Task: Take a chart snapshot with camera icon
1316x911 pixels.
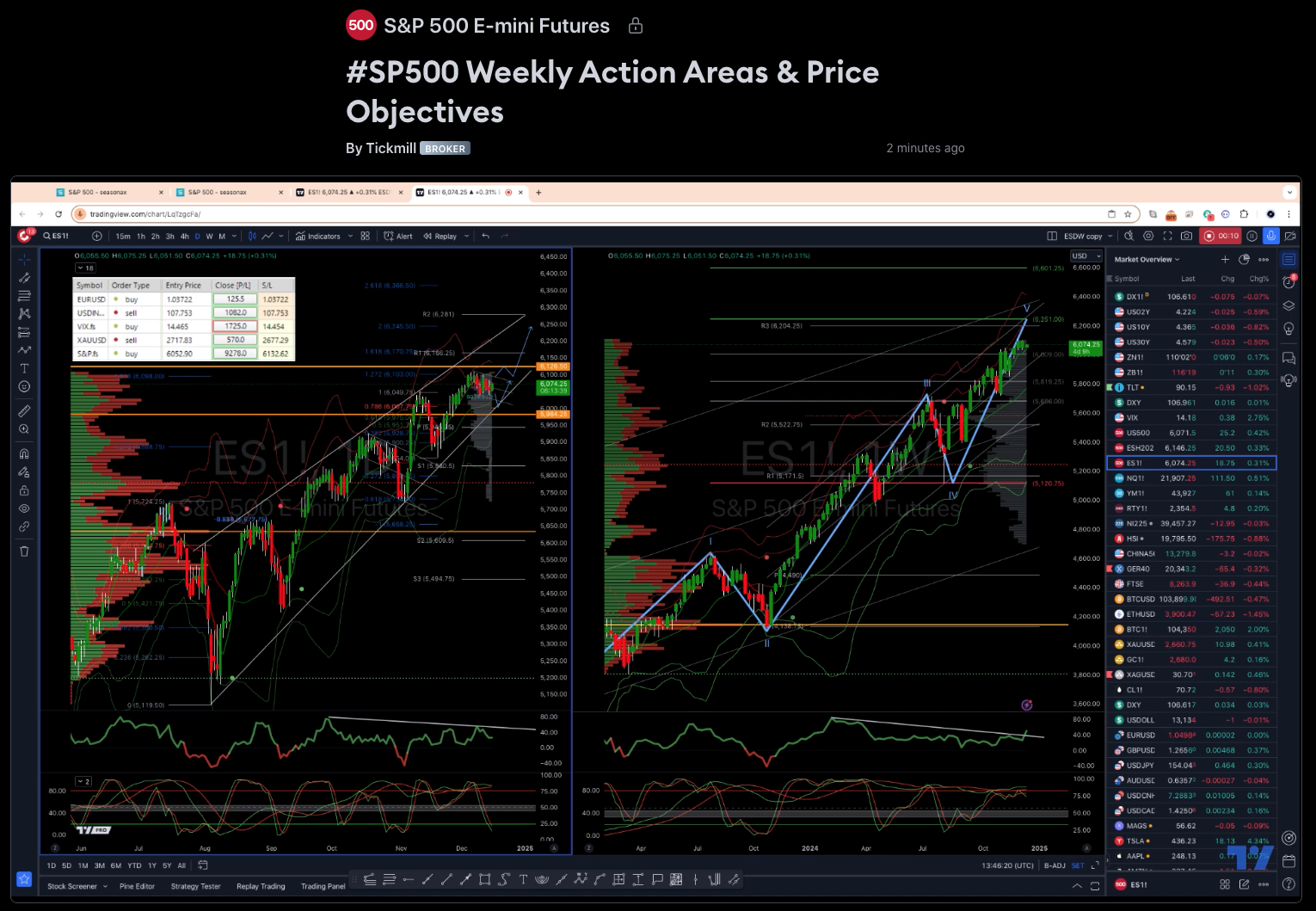Action: (1186, 236)
